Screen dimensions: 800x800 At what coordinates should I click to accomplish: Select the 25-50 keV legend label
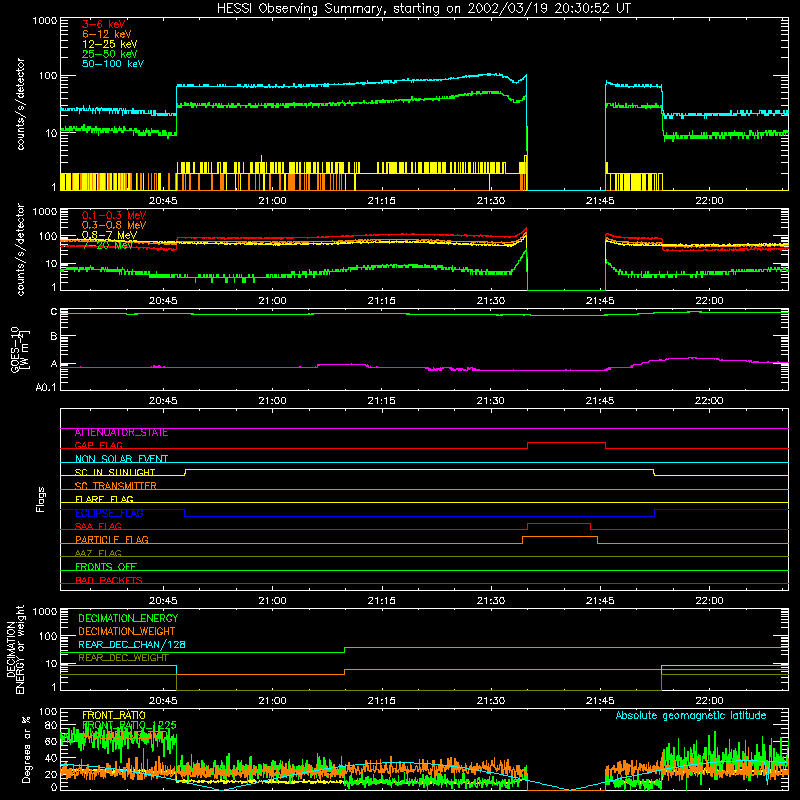point(110,54)
